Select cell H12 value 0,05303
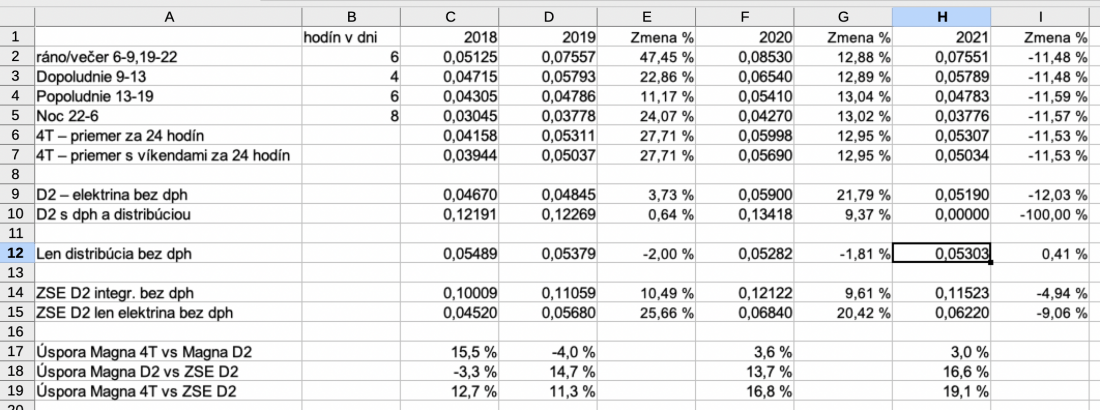The image size is (1100, 410). point(942,254)
